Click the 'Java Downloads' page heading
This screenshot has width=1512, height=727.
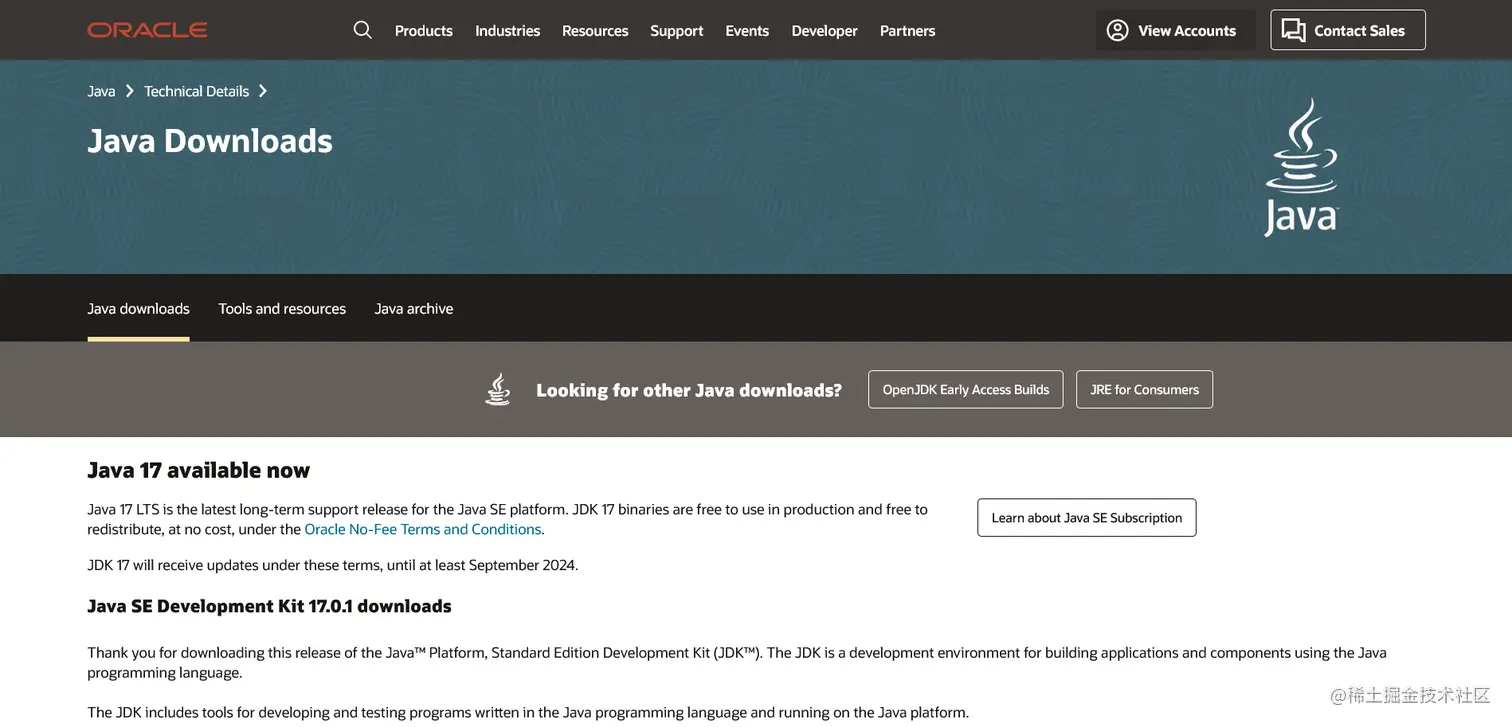coord(210,141)
